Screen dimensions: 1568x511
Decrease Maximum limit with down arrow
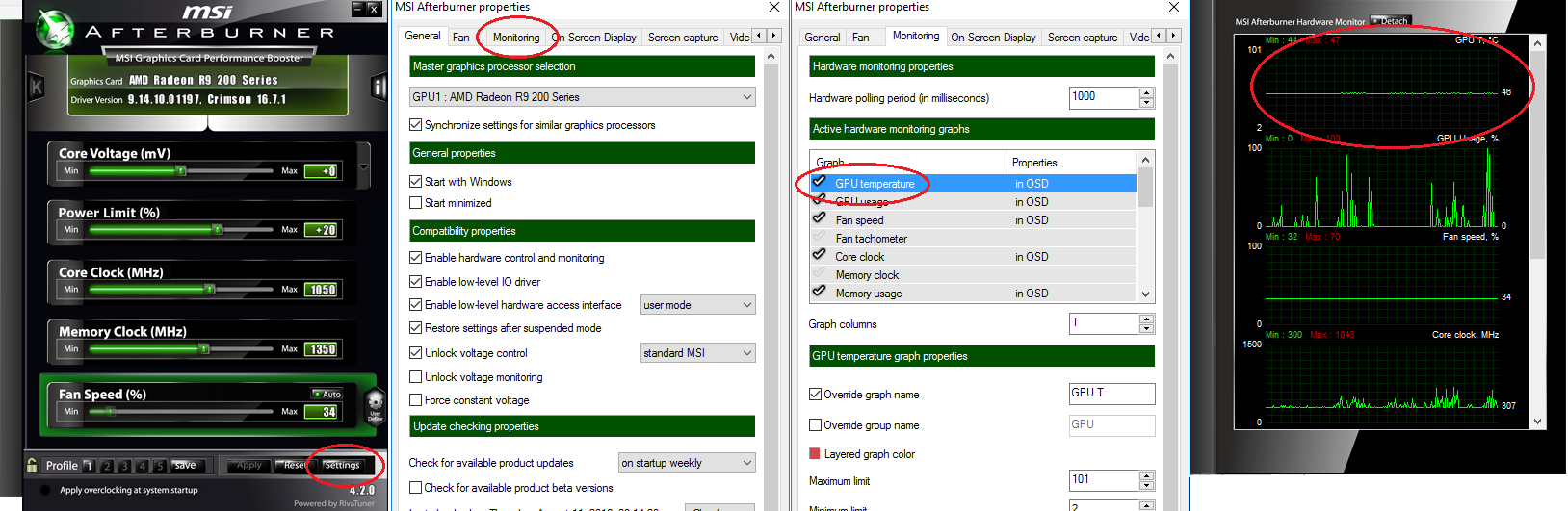click(1146, 485)
